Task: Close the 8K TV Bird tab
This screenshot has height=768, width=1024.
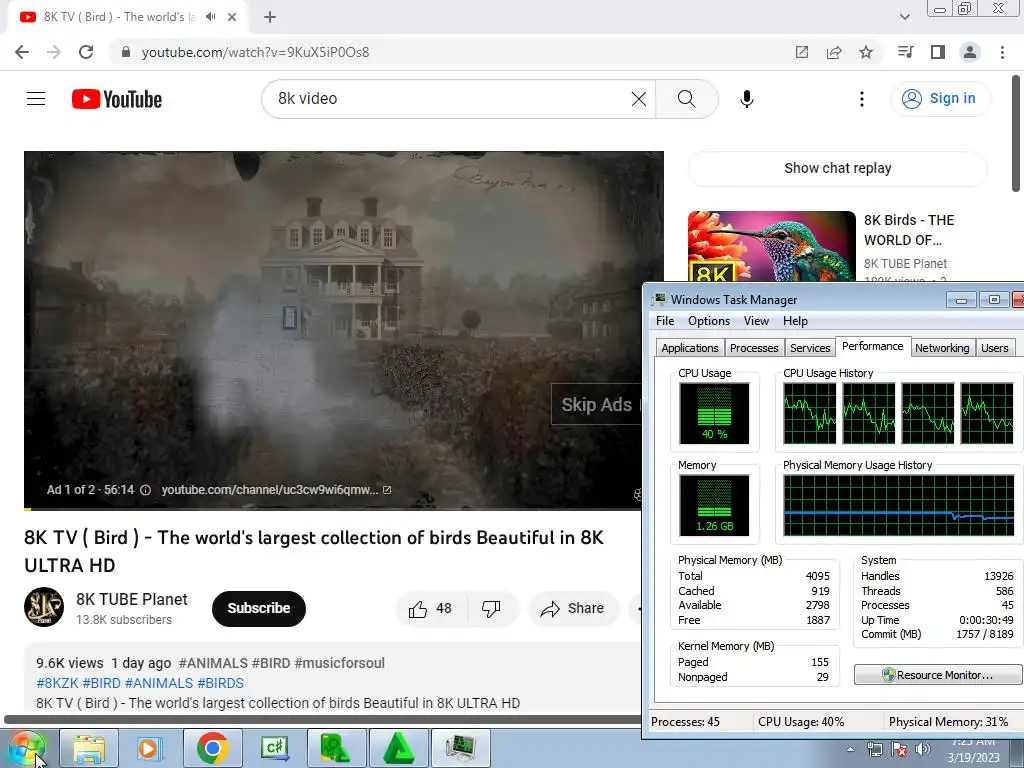Action: [232, 17]
